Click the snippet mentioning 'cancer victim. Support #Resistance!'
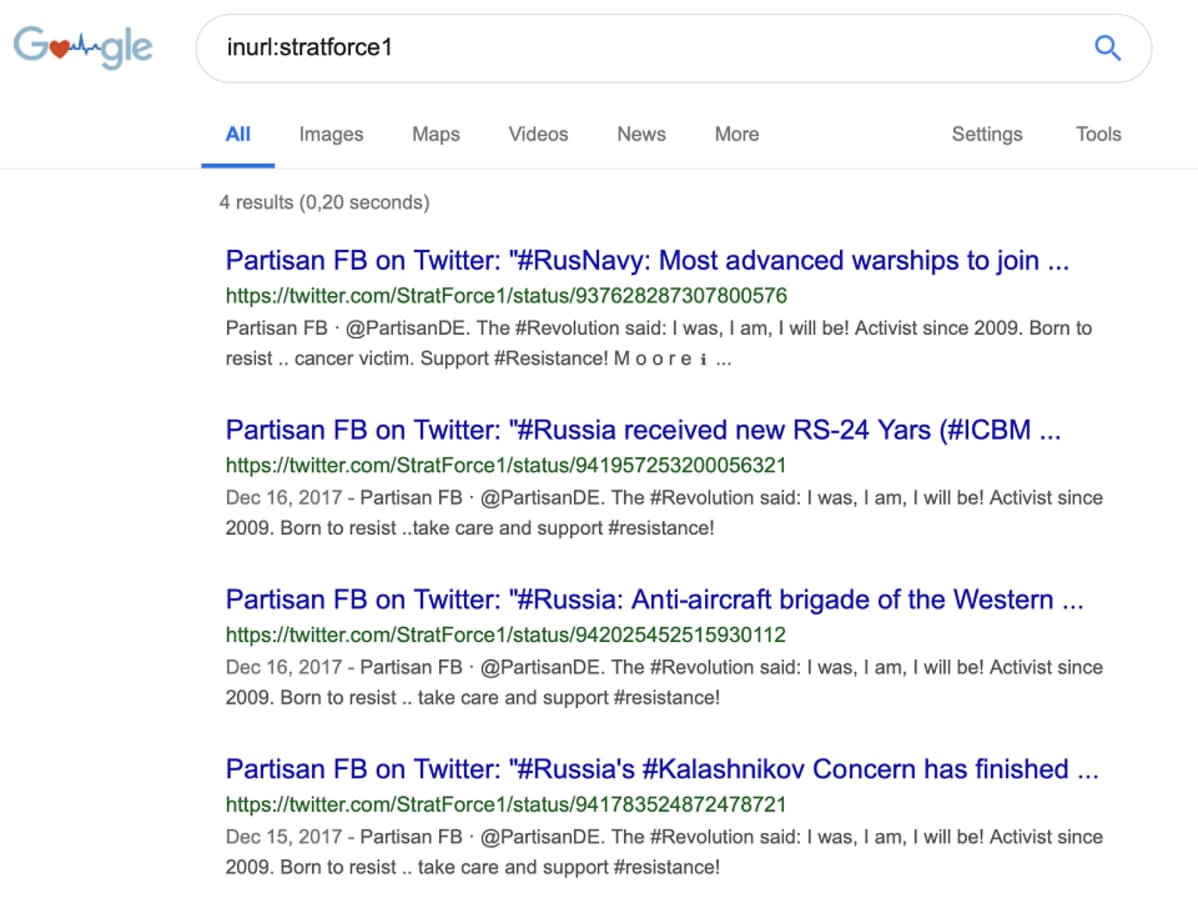1198x898 pixels. [x=659, y=343]
